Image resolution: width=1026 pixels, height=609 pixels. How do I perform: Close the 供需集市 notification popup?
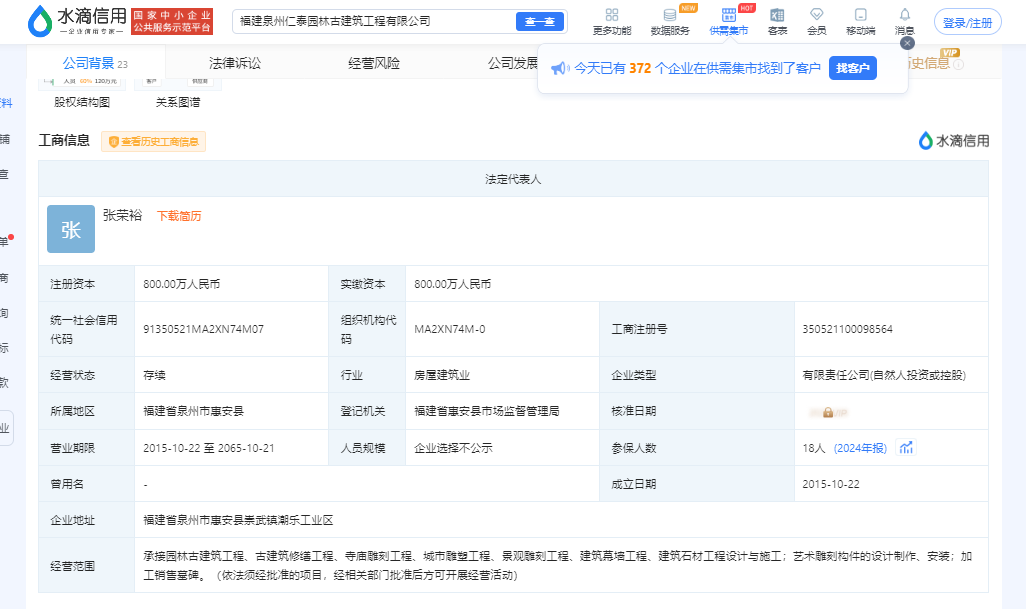907,43
